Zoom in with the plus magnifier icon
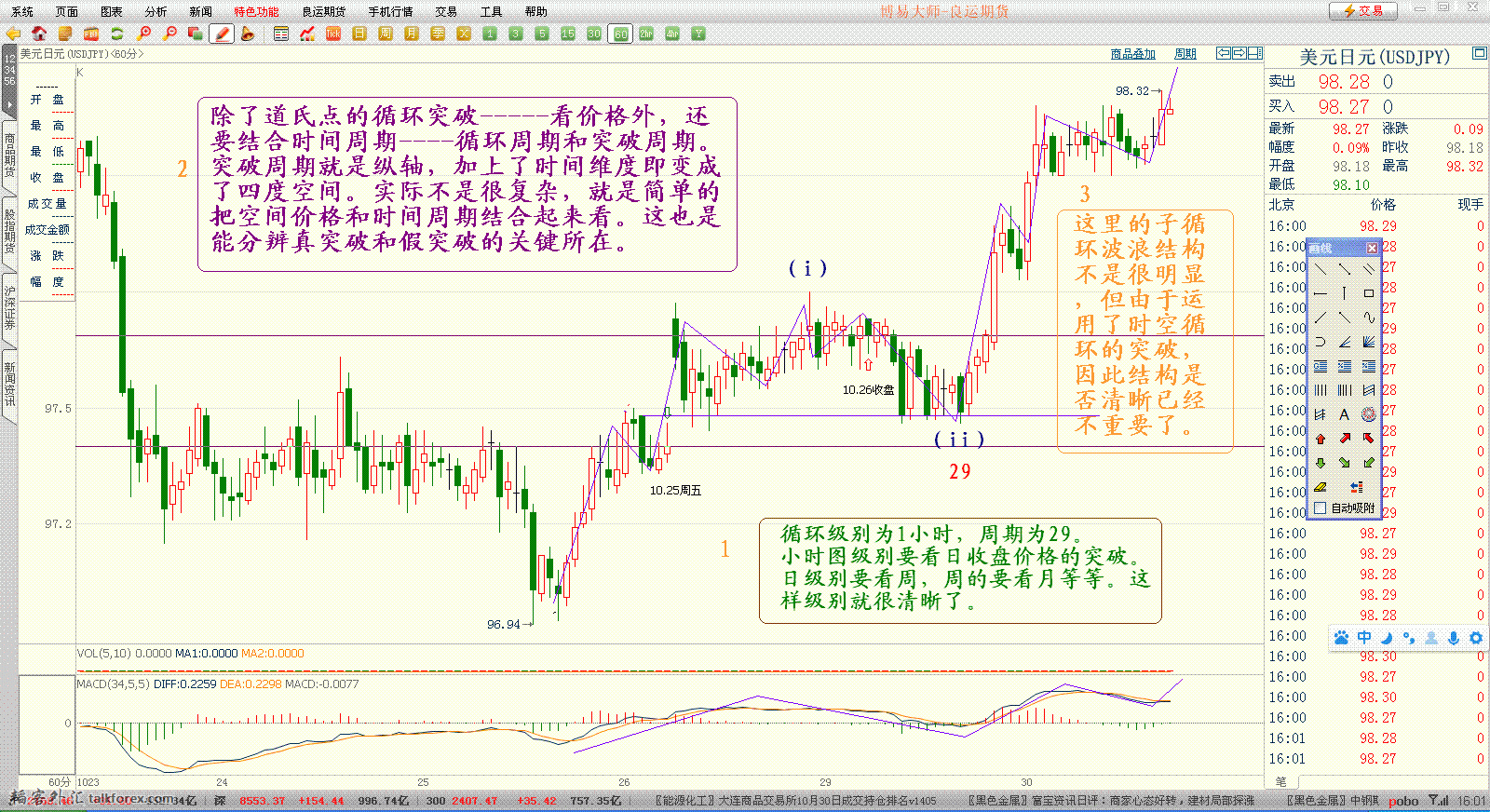 tap(144, 34)
